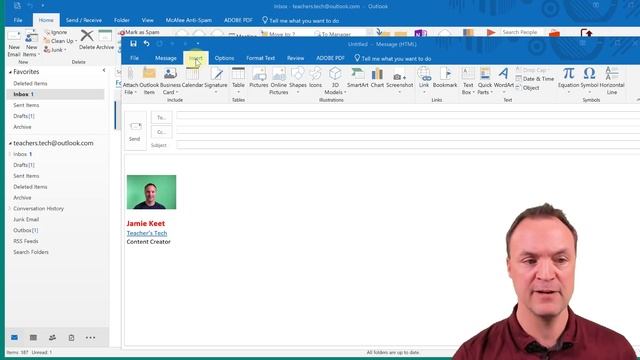
Task: Click Date & Time in Text group
Action: [535, 79]
